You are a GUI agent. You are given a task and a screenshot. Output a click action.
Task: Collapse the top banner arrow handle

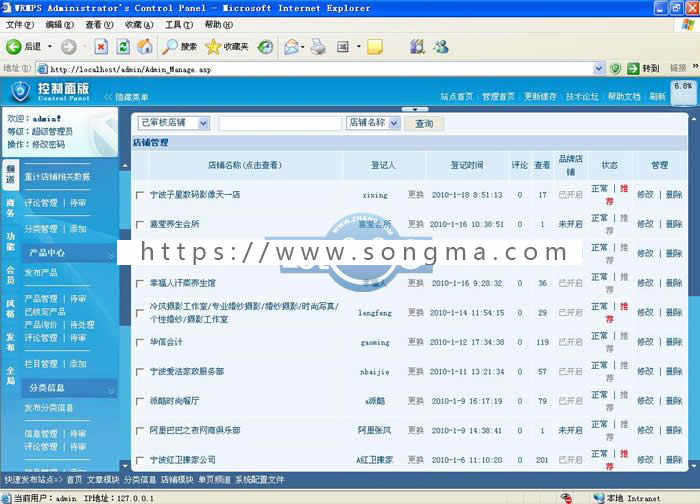click(x=415, y=109)
